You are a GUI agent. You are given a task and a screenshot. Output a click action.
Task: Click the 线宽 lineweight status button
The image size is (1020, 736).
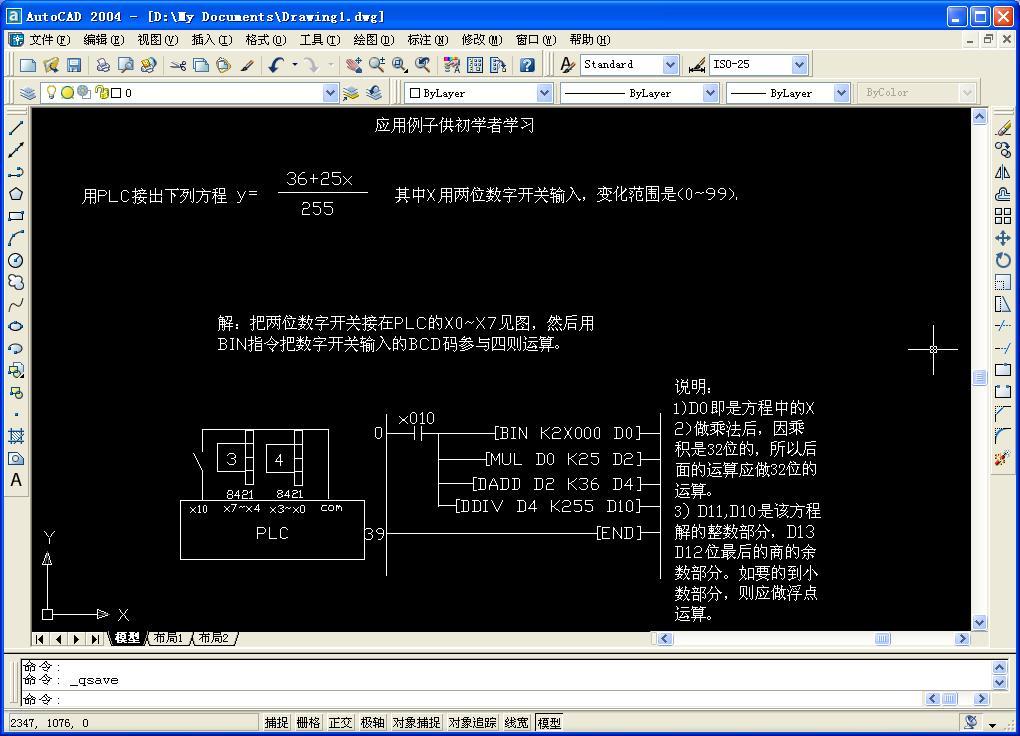(x=516, y=722)
